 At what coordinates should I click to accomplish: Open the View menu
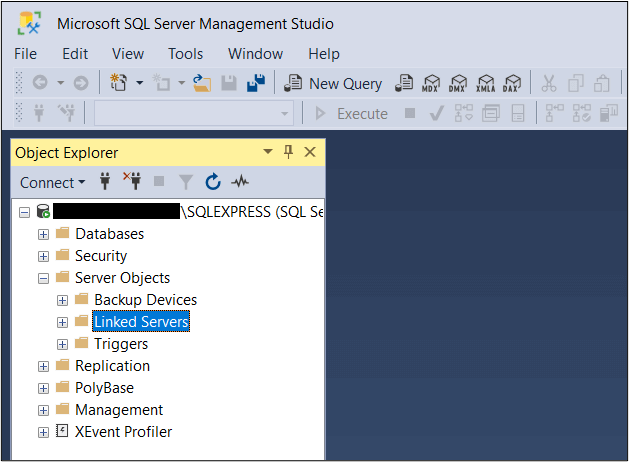pyautogui.click(x=128, y=54)
